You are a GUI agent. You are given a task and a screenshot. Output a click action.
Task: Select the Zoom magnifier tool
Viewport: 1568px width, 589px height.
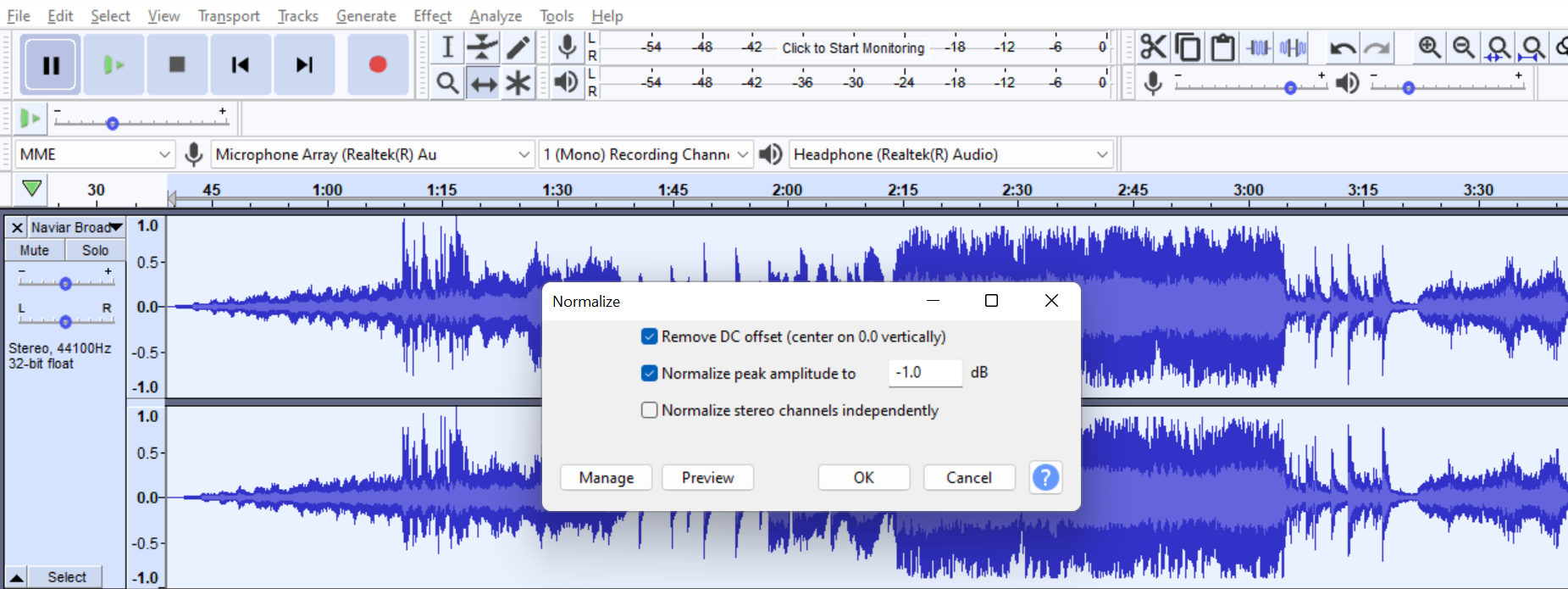[447, 83]
